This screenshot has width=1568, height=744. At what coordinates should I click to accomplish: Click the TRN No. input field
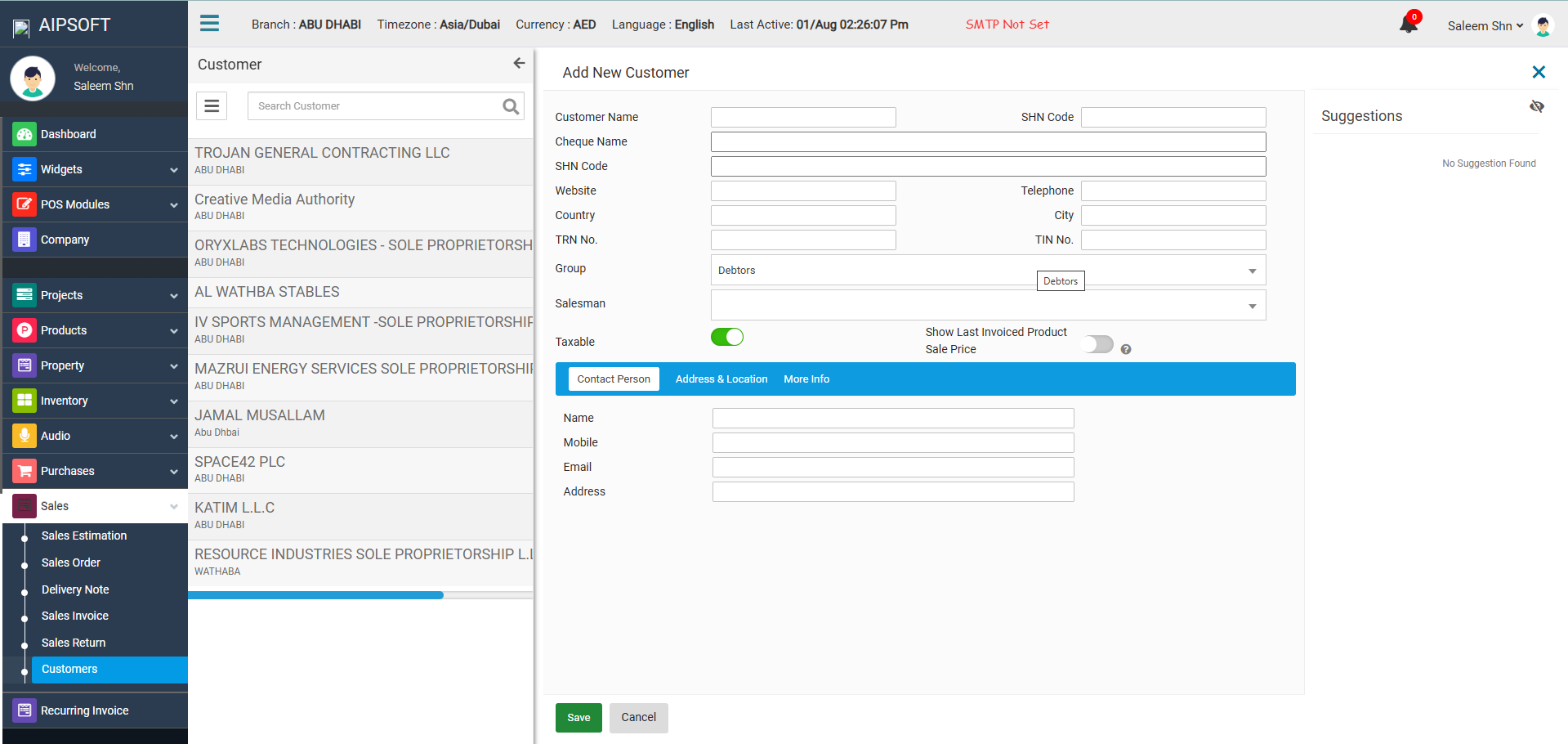pos(803,240)
